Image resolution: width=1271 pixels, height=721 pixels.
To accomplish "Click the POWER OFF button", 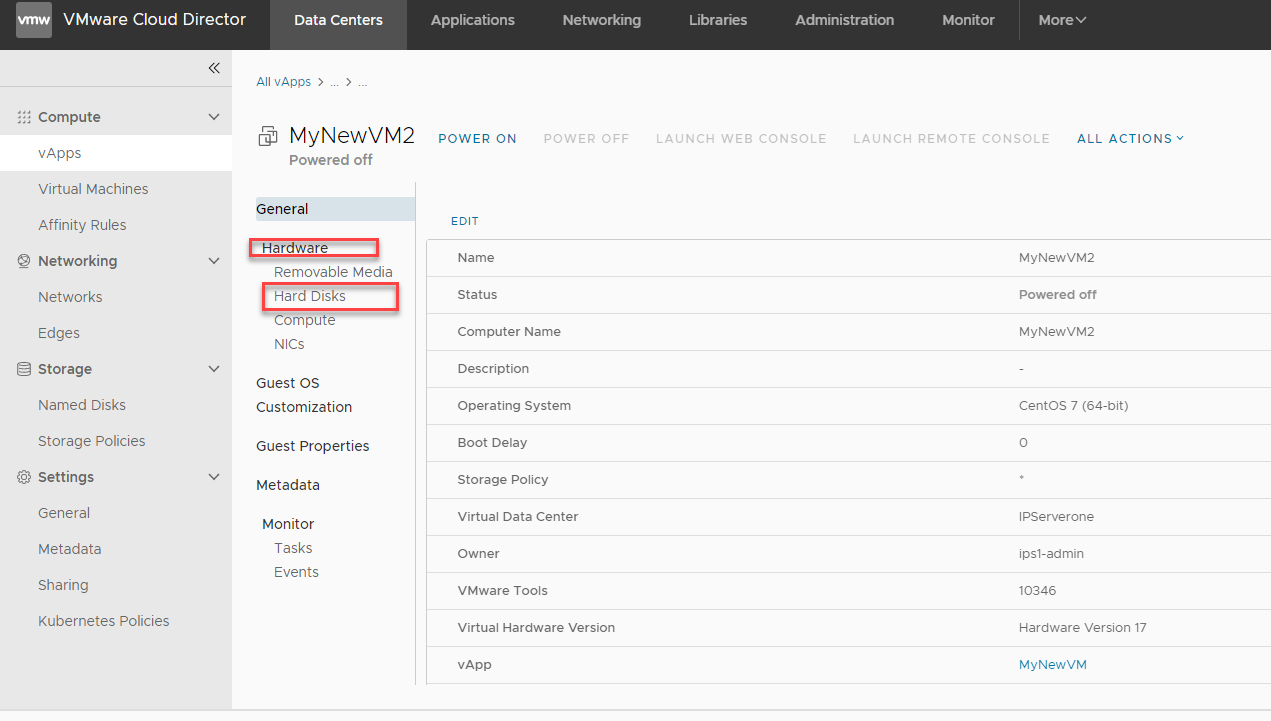I will 586,139.
